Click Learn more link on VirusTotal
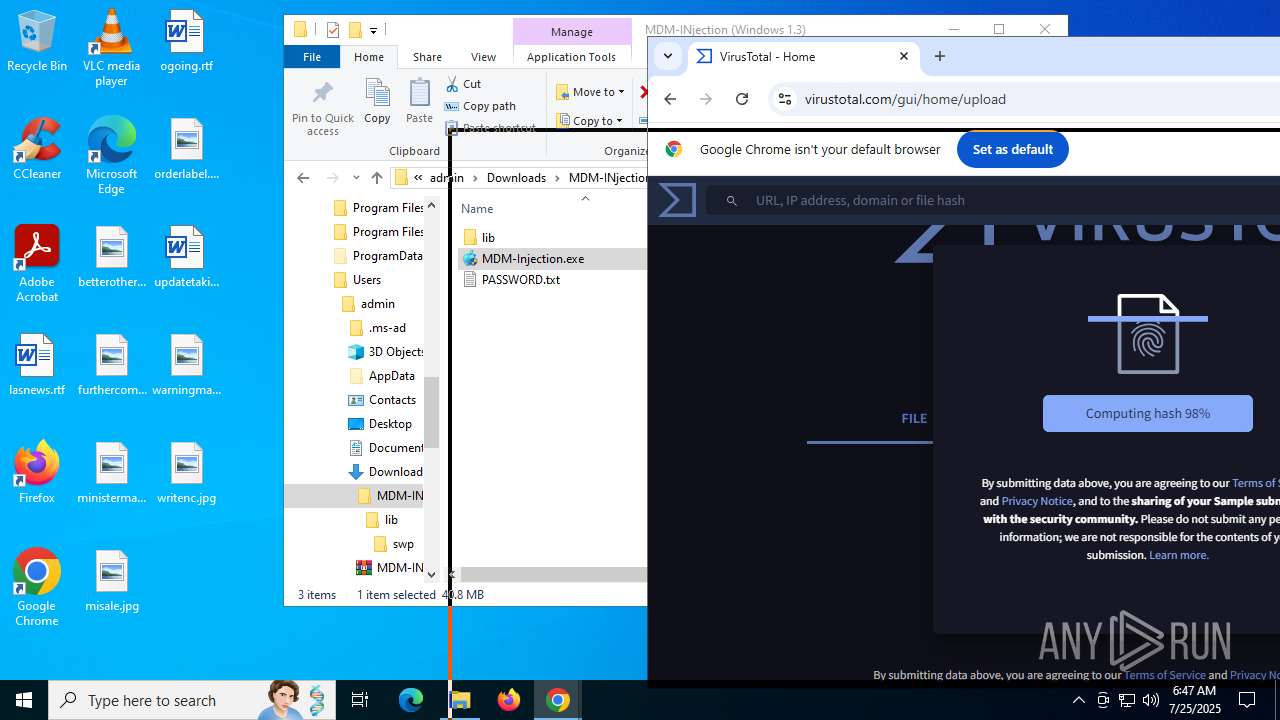 pos(1179,555)
